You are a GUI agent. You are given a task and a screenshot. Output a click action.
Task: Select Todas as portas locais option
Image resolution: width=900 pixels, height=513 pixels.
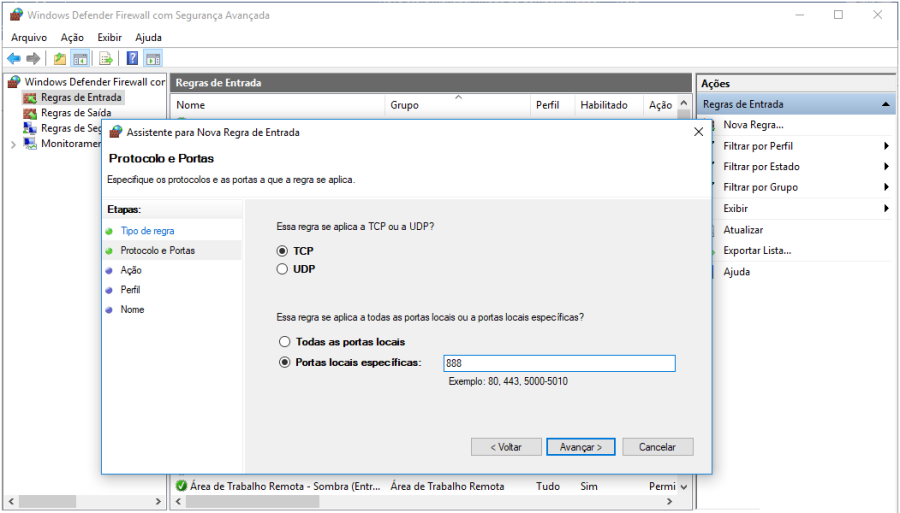point(284,342)
